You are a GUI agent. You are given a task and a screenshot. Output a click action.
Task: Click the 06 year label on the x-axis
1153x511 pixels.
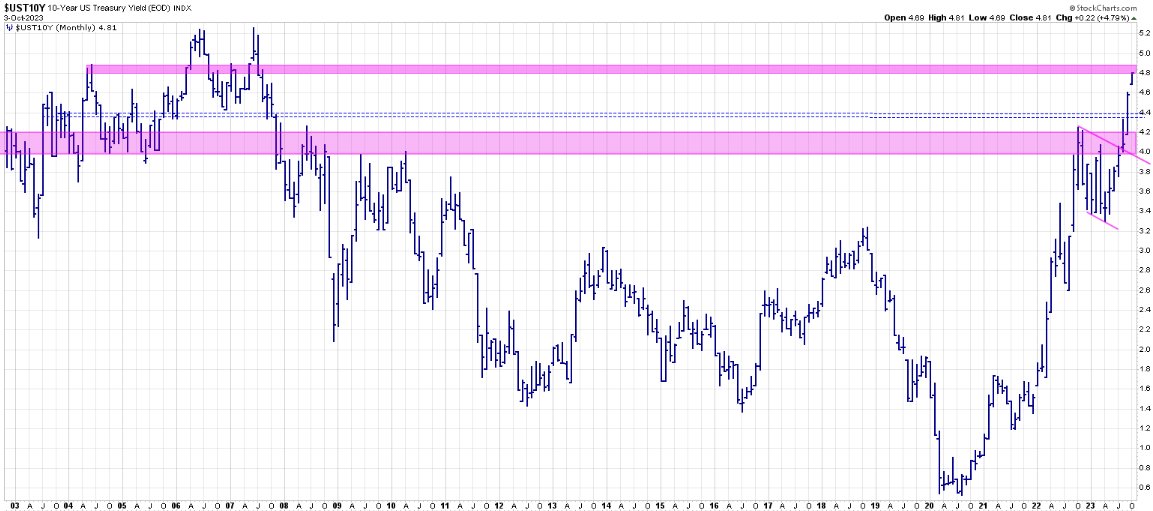click(176, 505)
